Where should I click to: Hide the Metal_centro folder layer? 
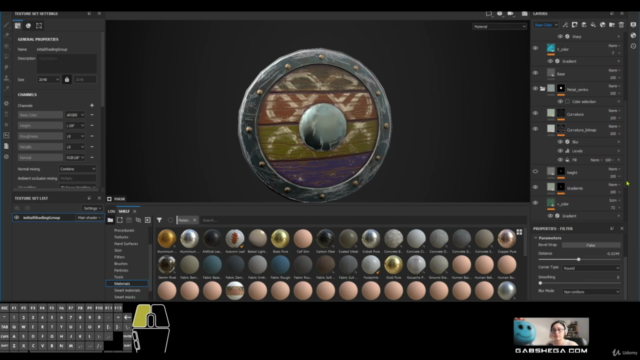coord(535,89)
